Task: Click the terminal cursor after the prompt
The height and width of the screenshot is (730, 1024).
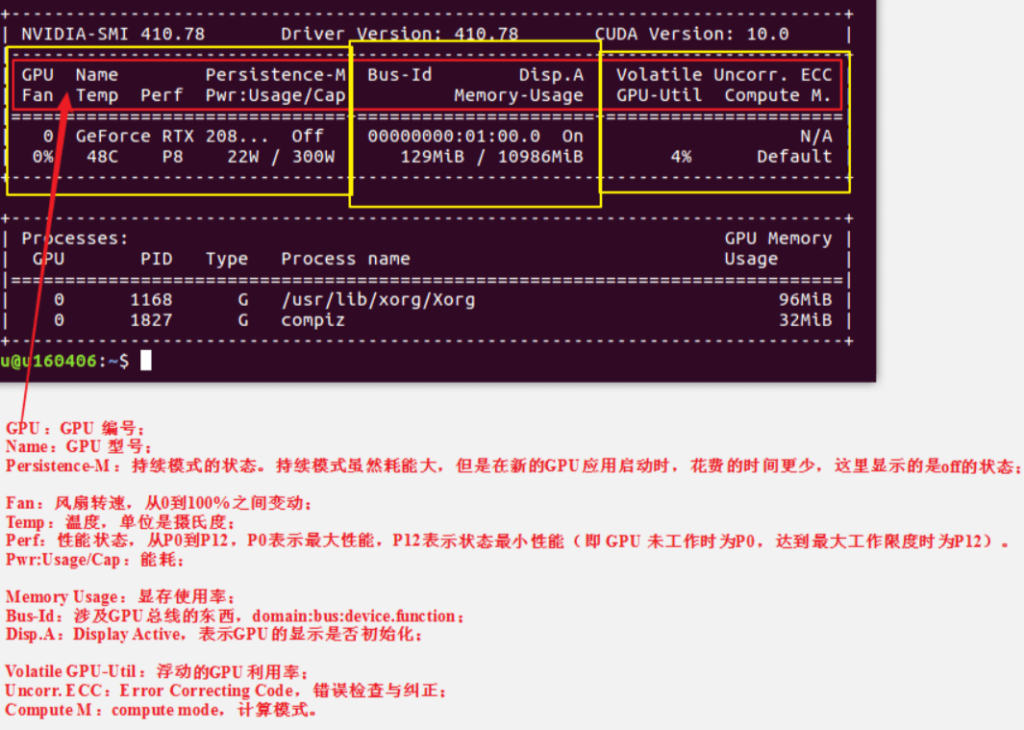Action: pos(146,360)
